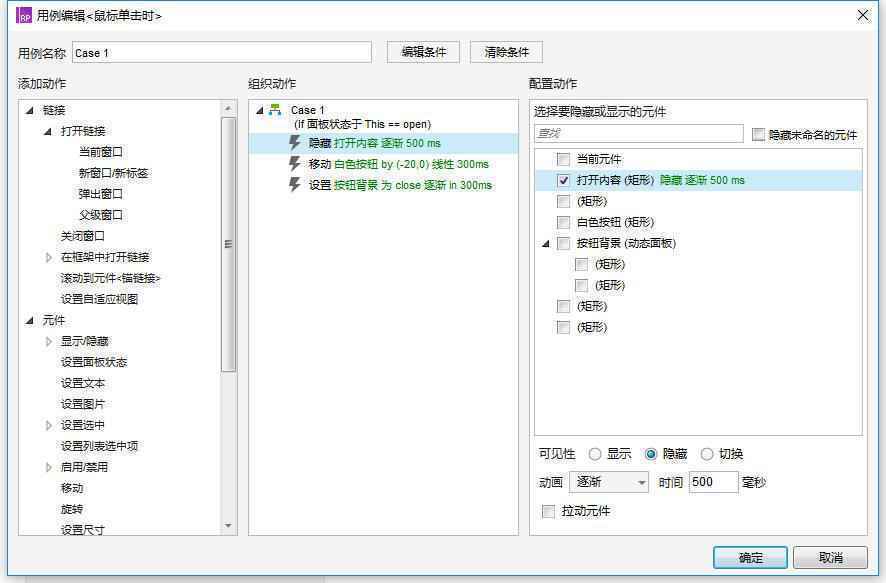
Task: Click the 确定 button to confirm
Action: tap(749, 558)
